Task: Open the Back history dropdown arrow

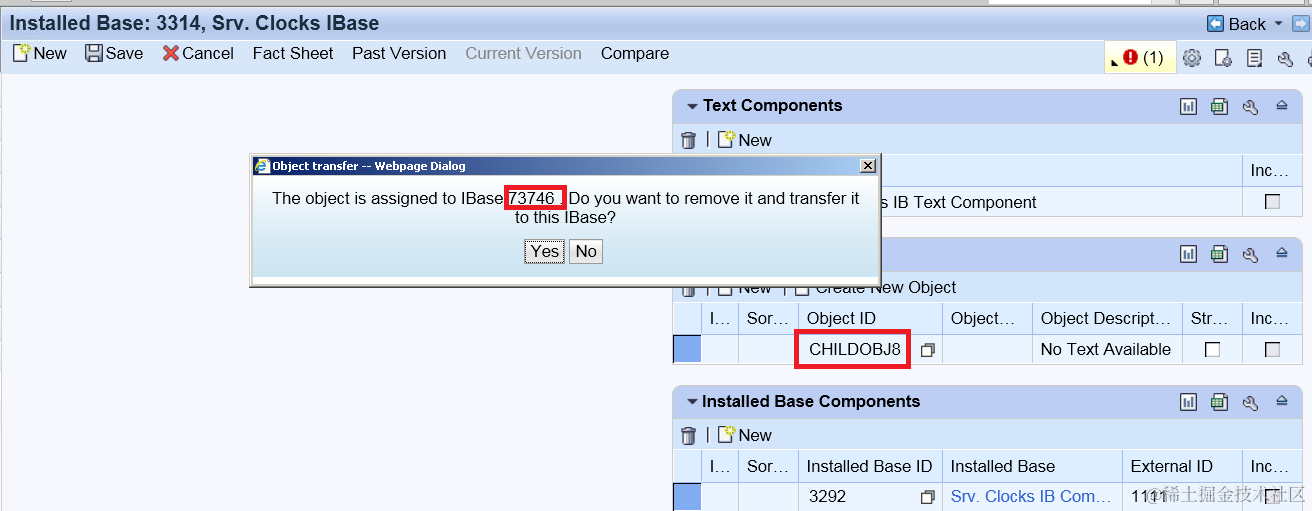Action: [1277, 24]
